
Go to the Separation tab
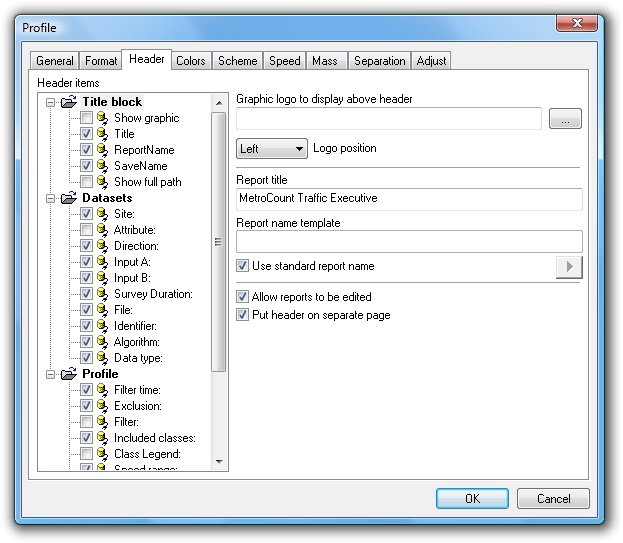click(x=379, y=61)
